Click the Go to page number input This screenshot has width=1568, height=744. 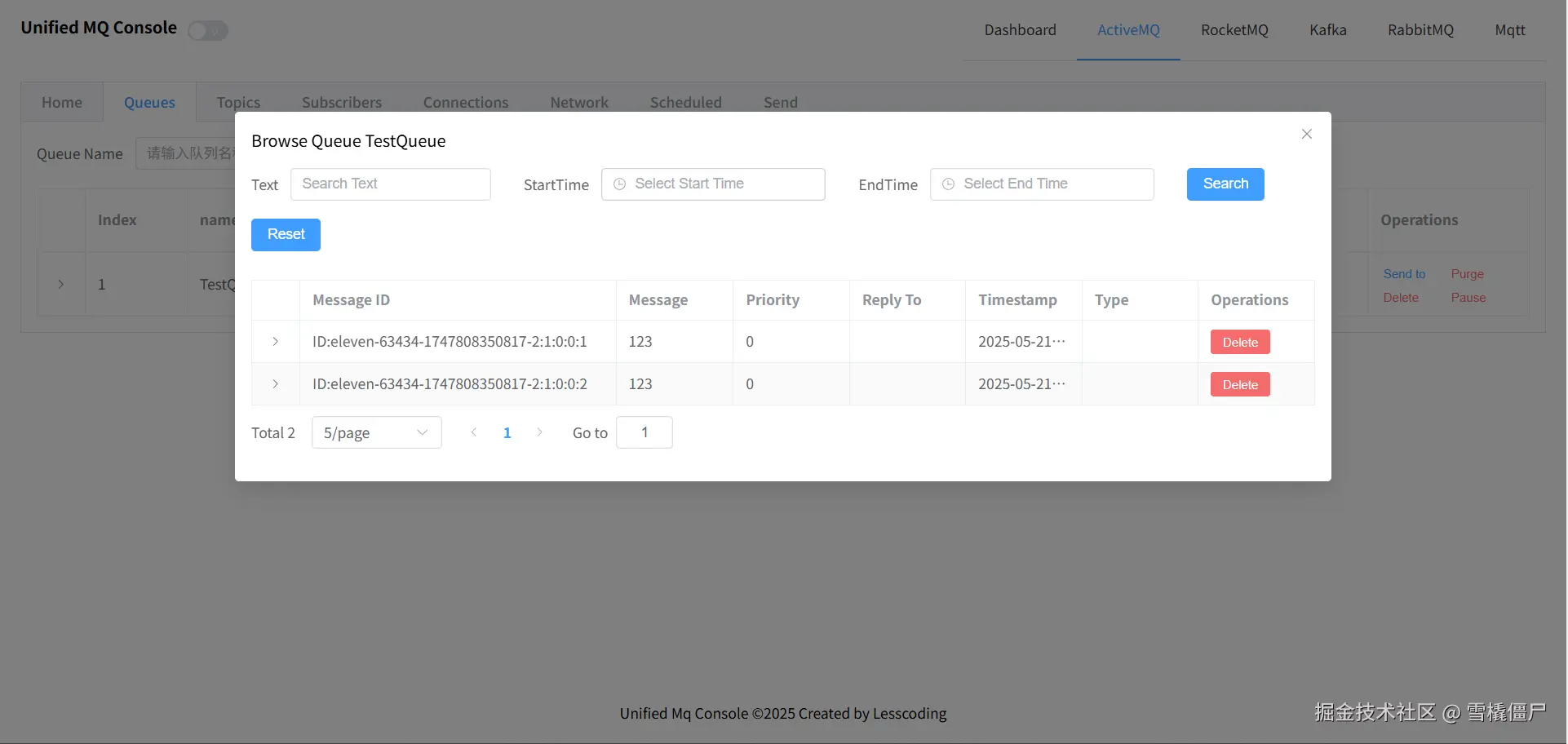[644, 432]
